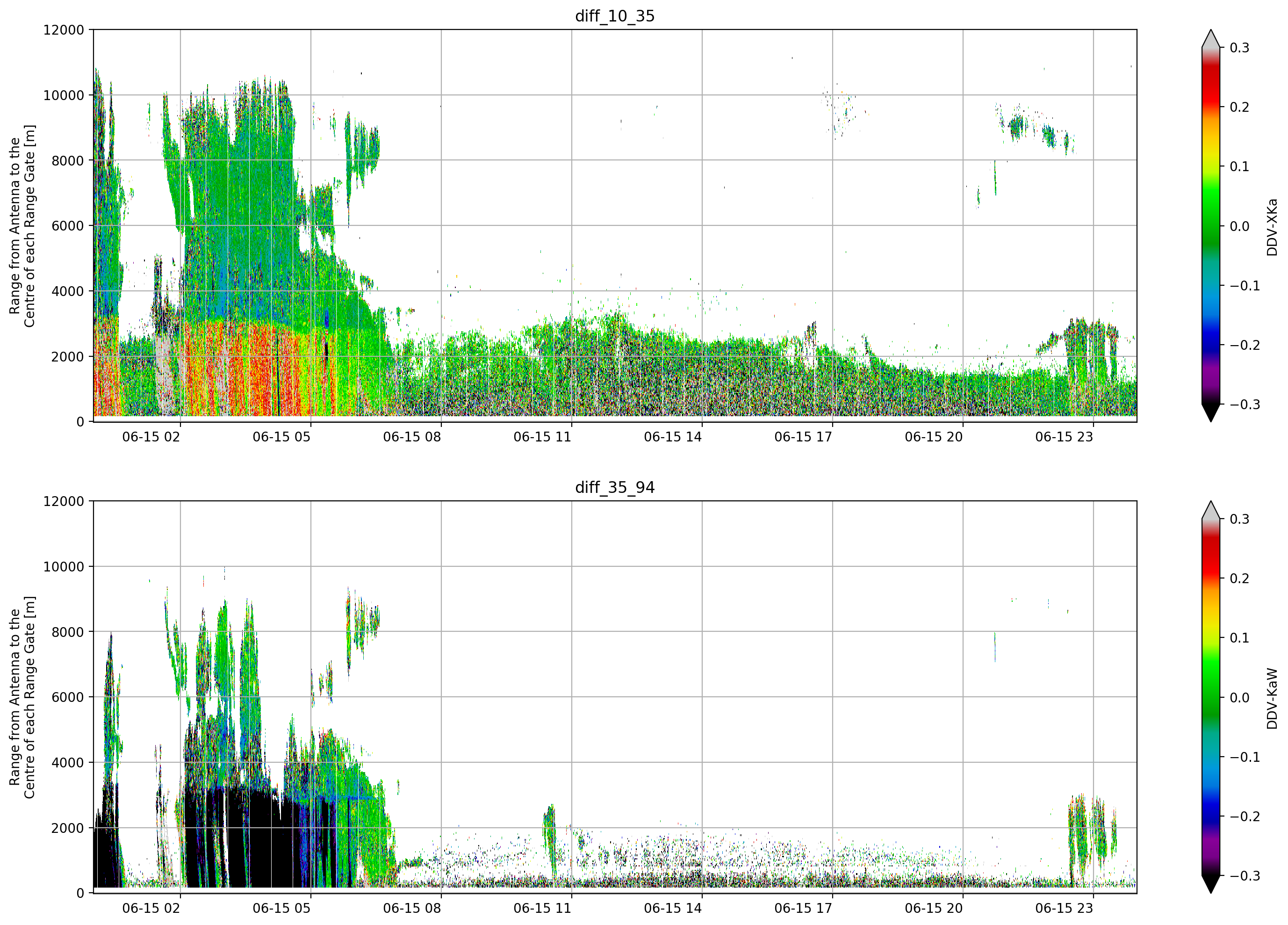The image size is (1288, 925).
Task: Click '06-15 08' x-tick under diff_35_94
Action: 412,909
